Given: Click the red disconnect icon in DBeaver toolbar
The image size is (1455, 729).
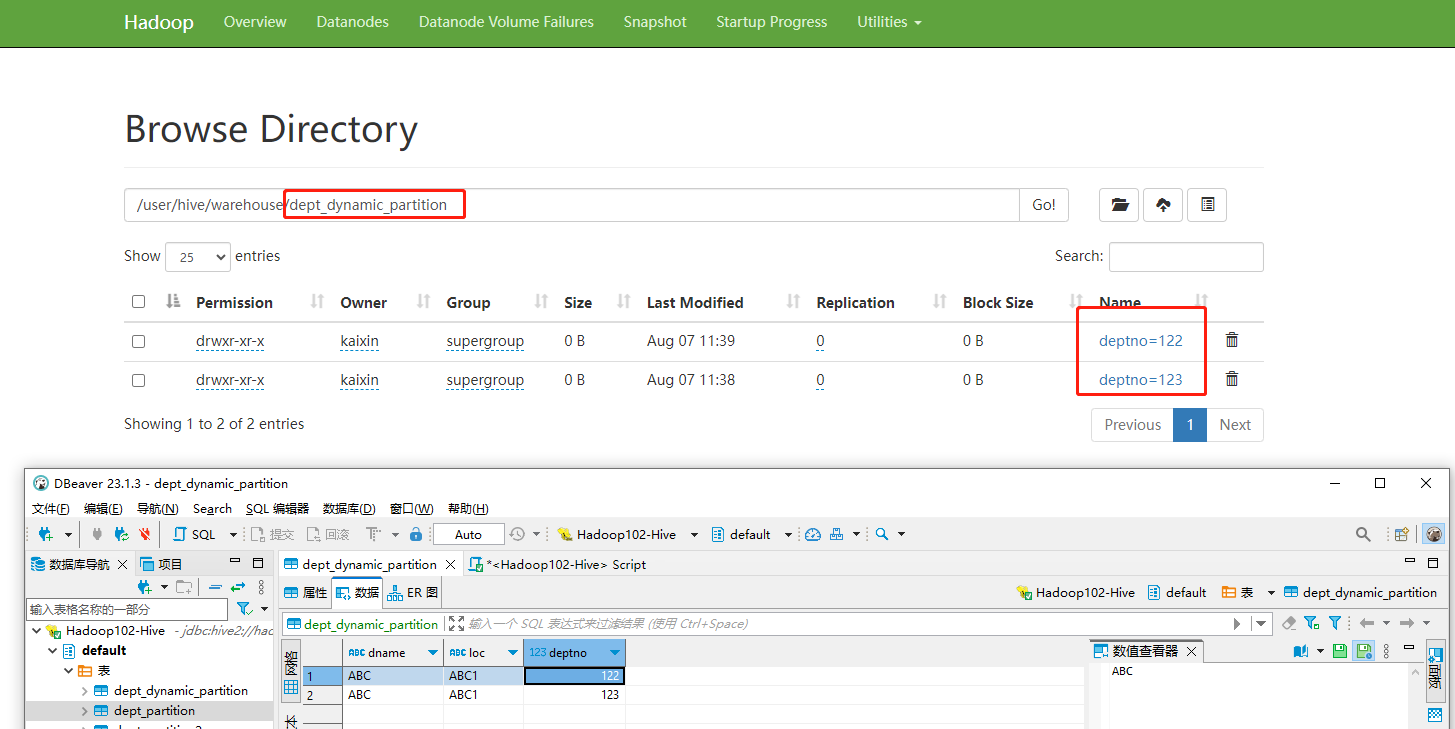Looking at the screenshot, I should pyautogui.click(x=145, y=534).
